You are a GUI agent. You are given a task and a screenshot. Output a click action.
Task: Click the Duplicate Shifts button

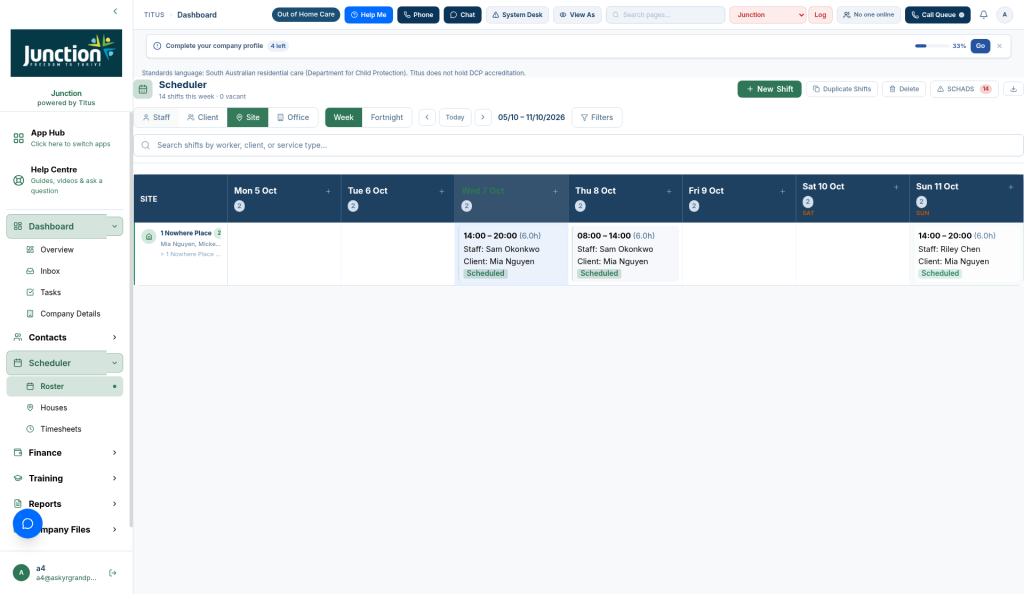coord(842,89)
